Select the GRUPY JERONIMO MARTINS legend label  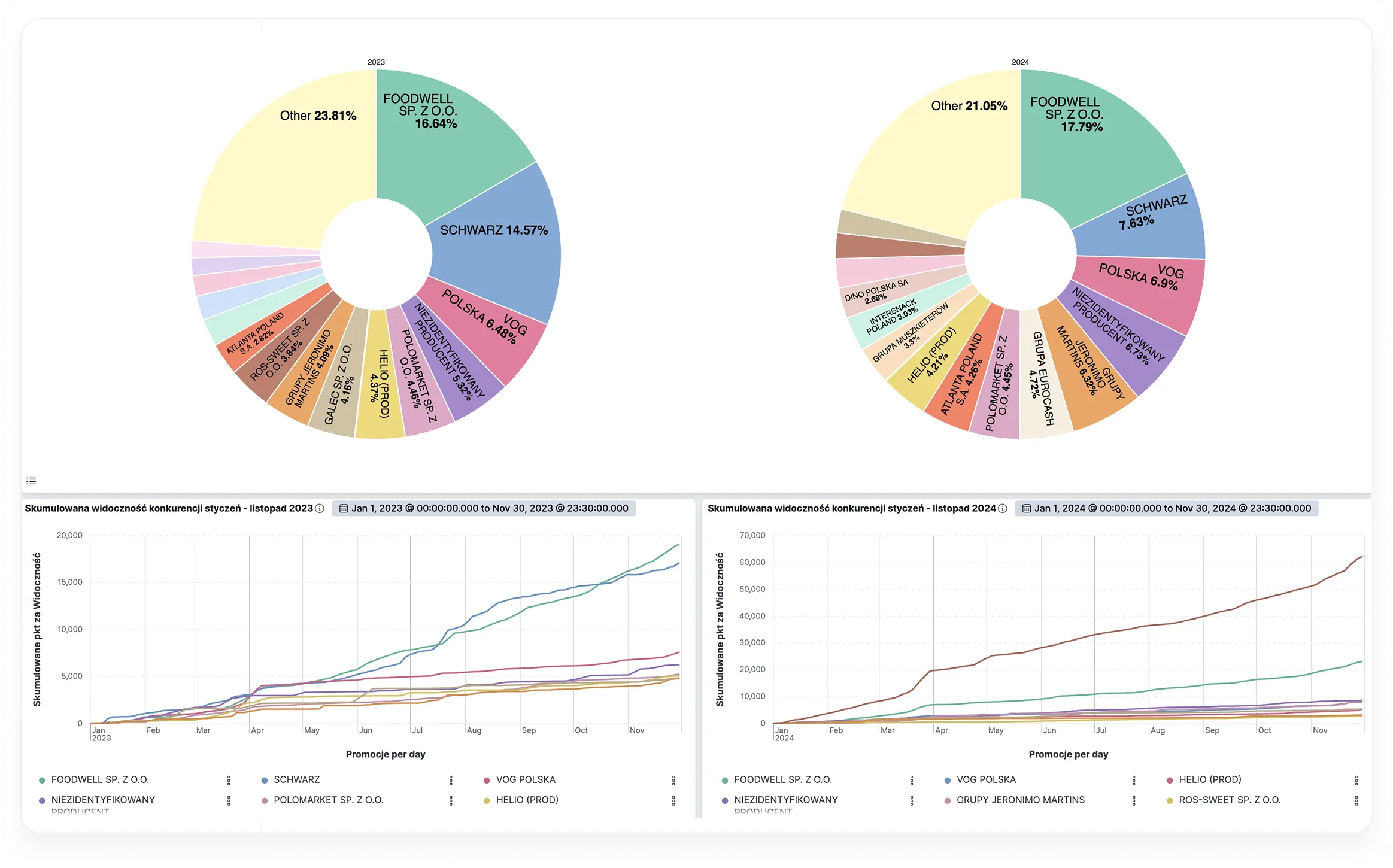point(1021,800)
